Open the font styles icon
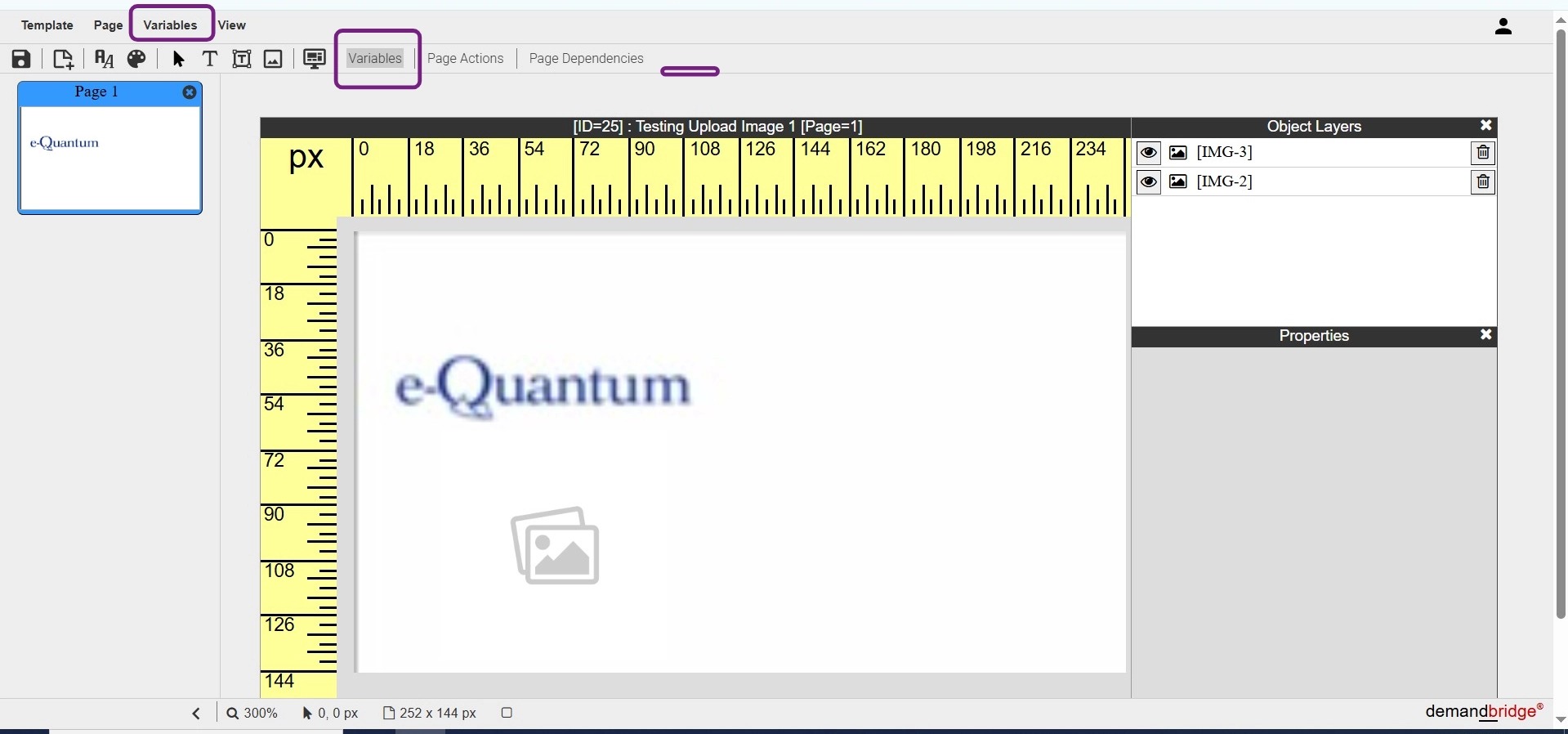This screenshot has width=1568, height=734. pyautogui.click(x=104, y=59)
